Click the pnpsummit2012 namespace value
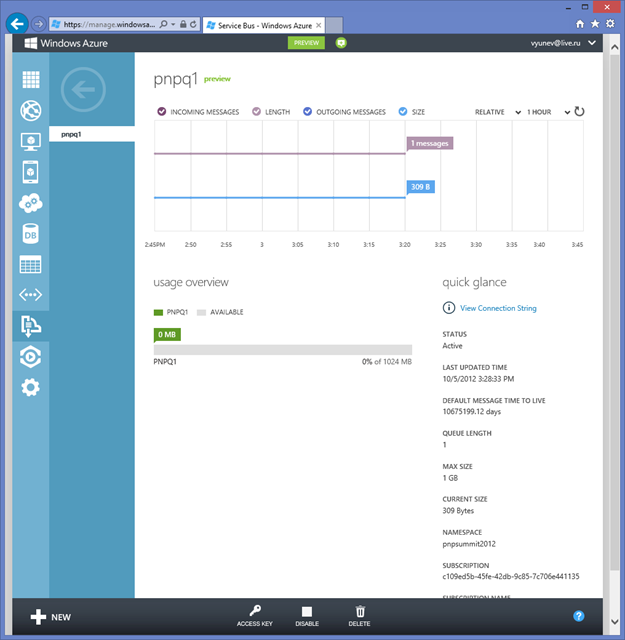 469,544
